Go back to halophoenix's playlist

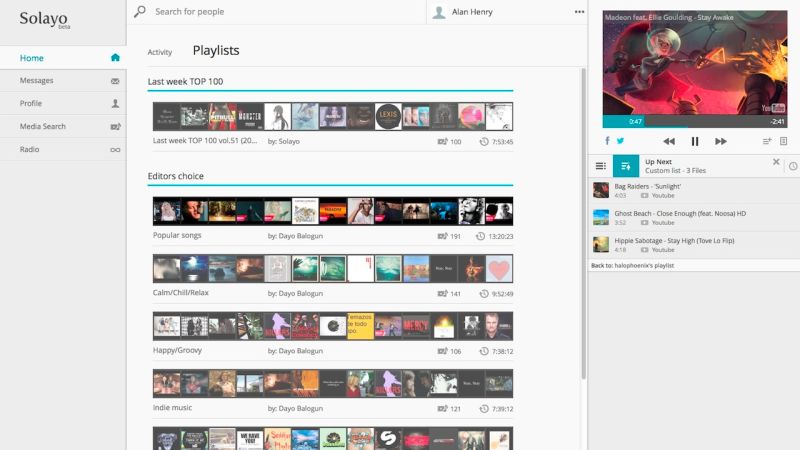633,265
